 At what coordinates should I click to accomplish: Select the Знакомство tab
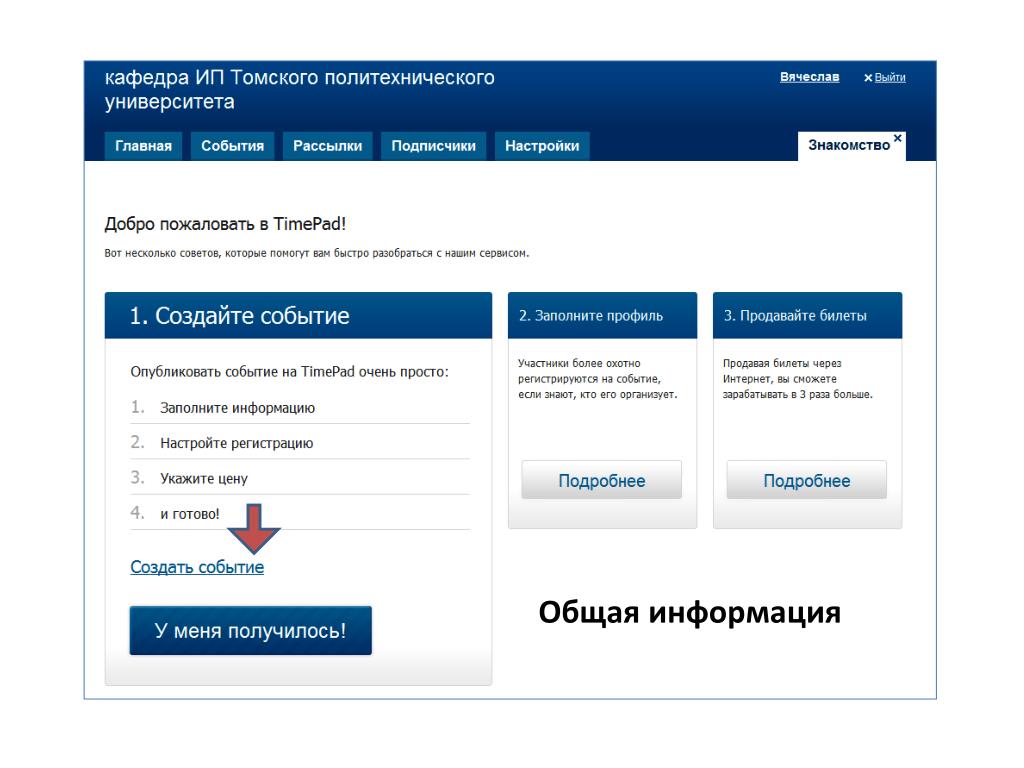pyautogui.click(x=848, y=146)
